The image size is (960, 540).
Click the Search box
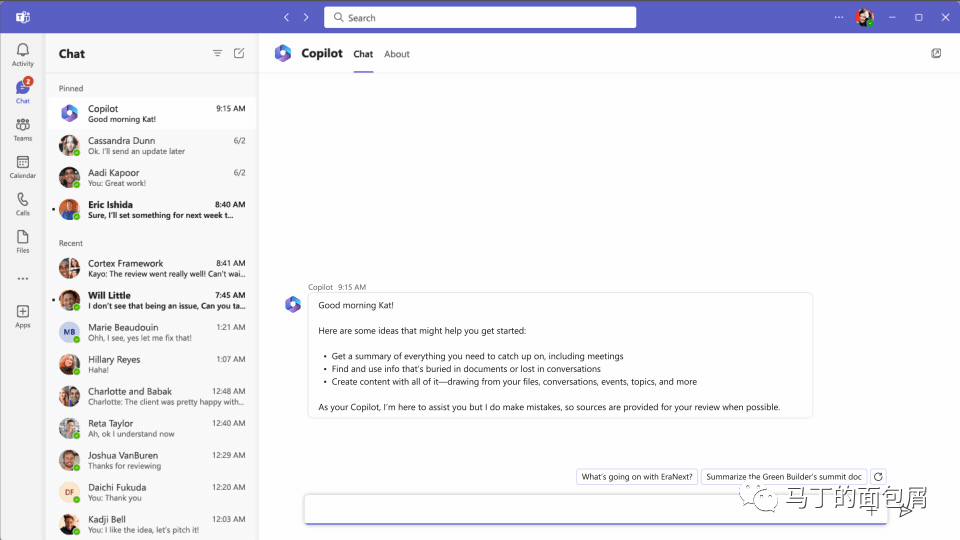[x=480, y=17]
